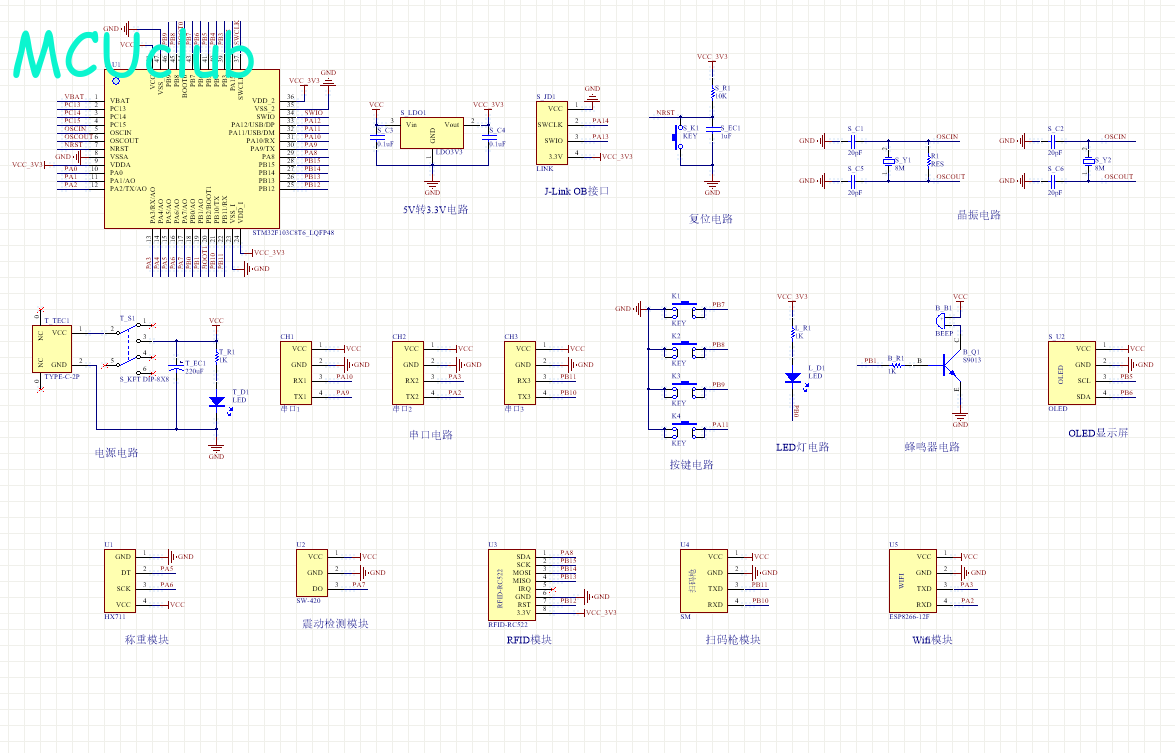This screenshot has height=753, width=1175.
Task: Click the ESP8266-12F WiFi module U5
Action: pyautogui.click(x=910, y=581)
